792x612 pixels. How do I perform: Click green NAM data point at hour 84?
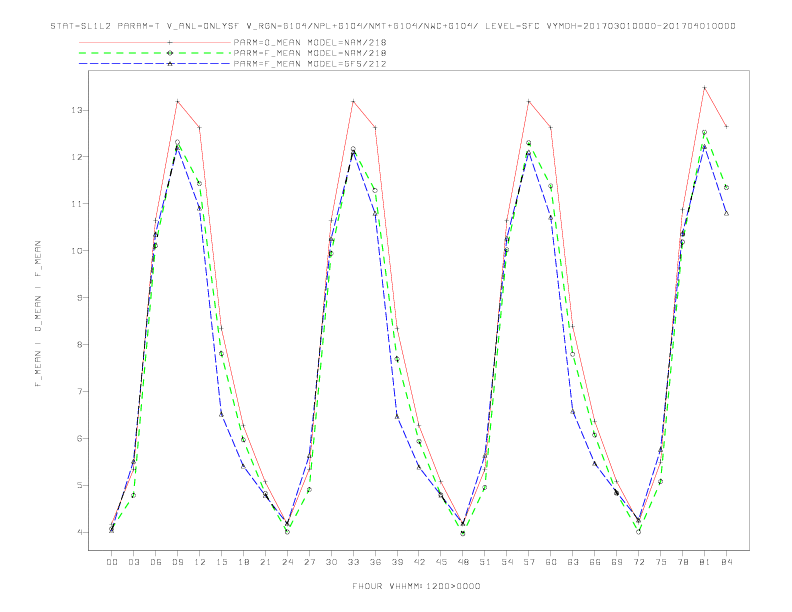726,187
